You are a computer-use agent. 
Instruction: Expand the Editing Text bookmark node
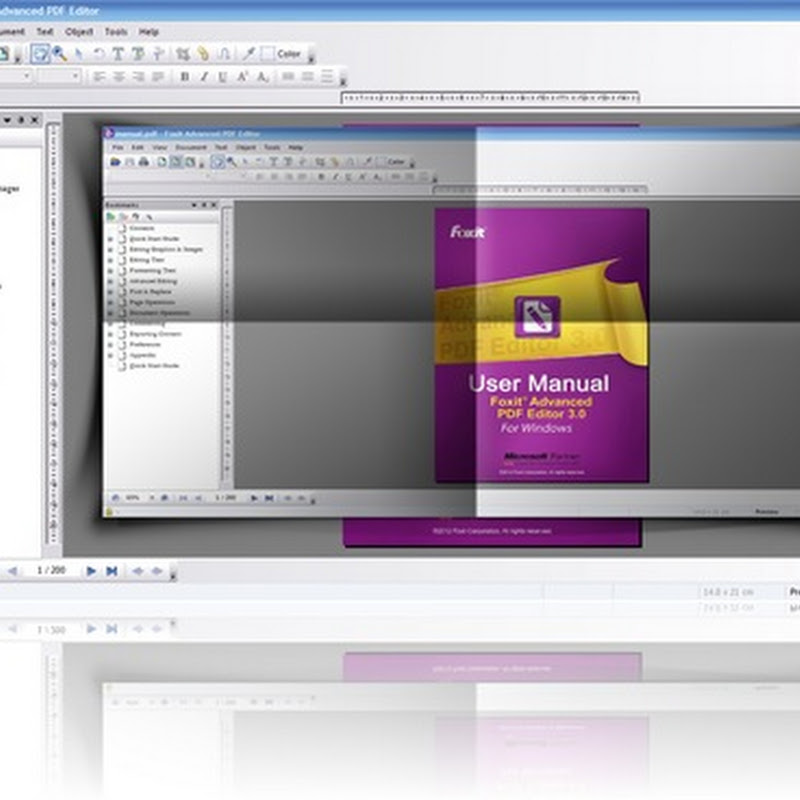pos(110,259)
